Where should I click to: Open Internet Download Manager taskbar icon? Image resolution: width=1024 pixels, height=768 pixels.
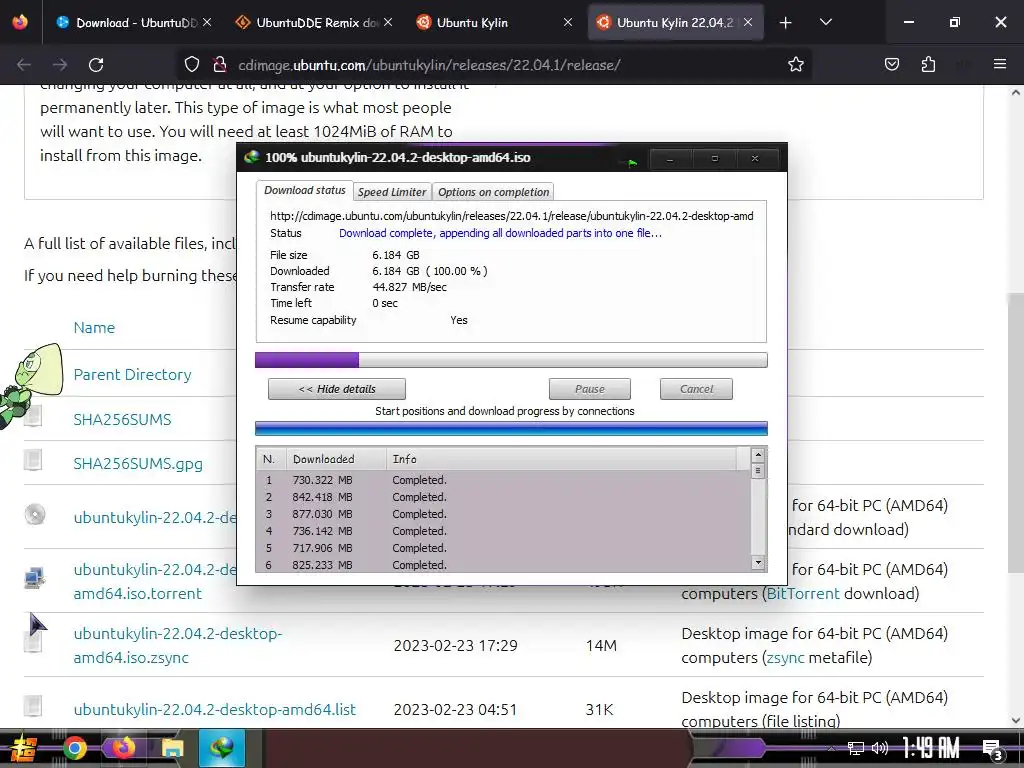click(x=222, y=748)
